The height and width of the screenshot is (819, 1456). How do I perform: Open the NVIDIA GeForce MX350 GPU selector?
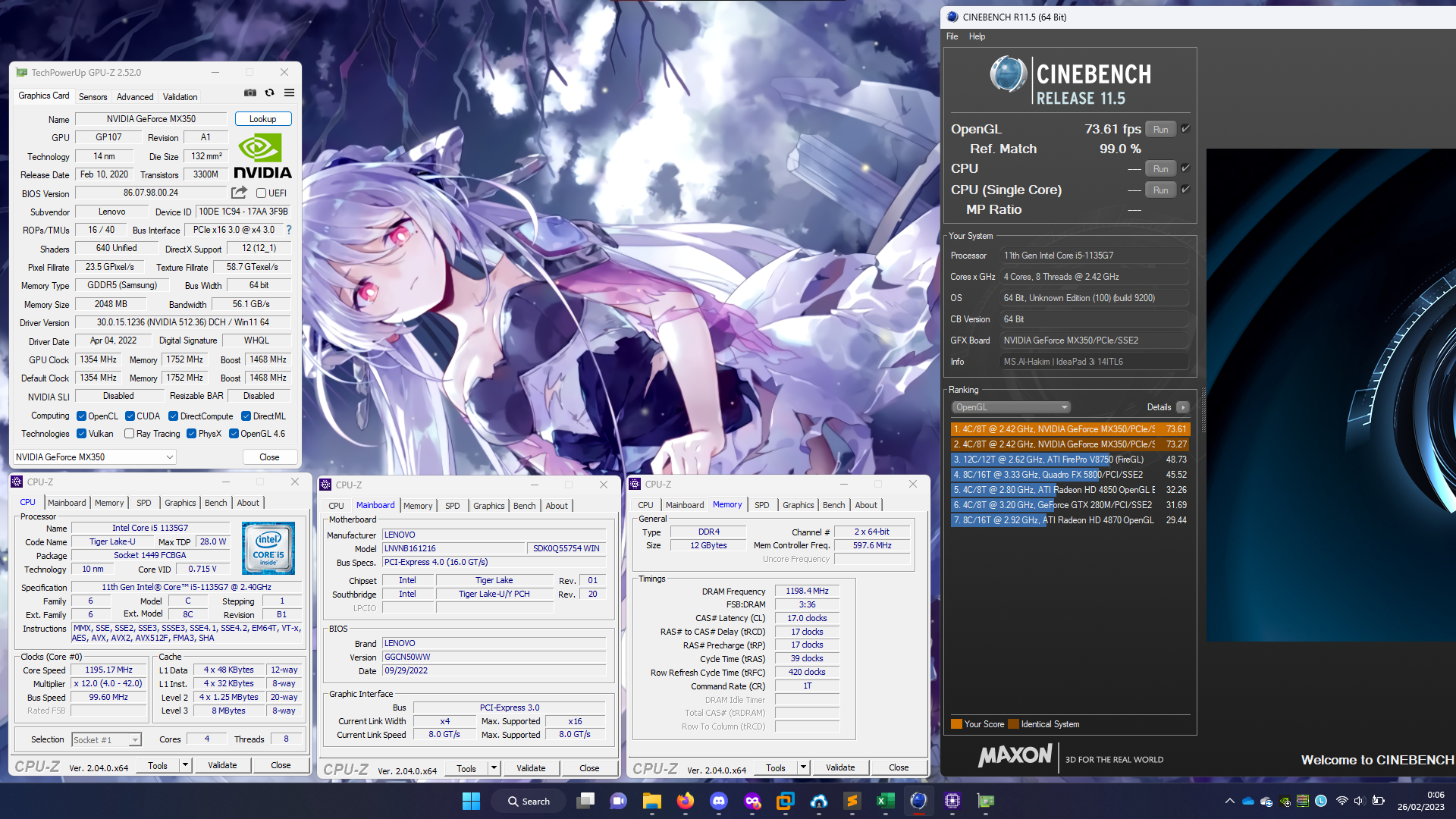coord(95,457)
